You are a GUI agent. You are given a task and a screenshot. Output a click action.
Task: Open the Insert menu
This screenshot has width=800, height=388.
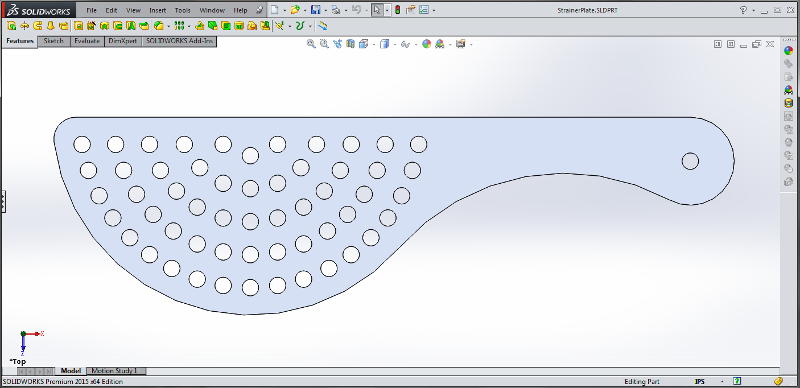[x=158, y=10]
